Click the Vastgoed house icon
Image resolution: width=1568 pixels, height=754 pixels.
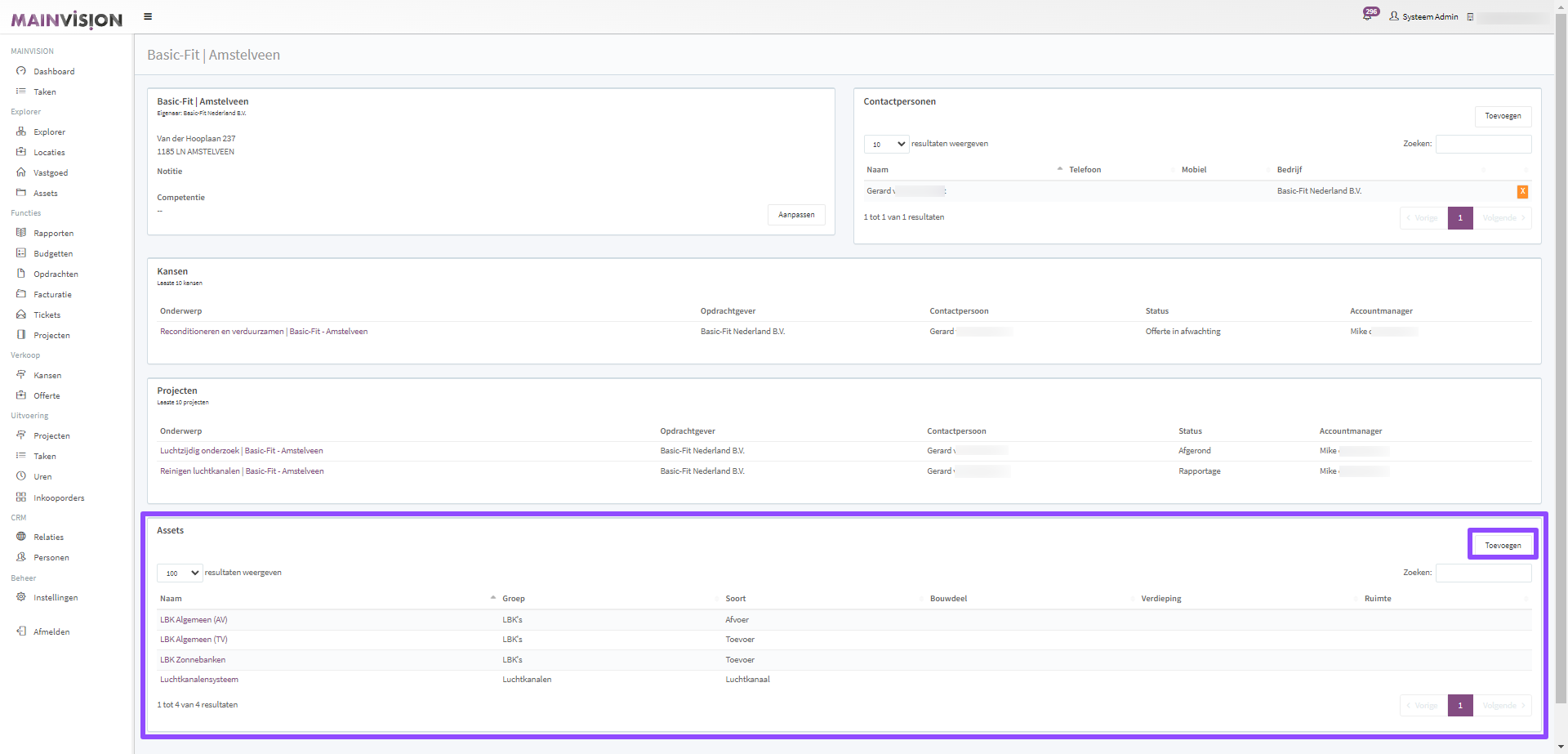[x=21, y=172]
